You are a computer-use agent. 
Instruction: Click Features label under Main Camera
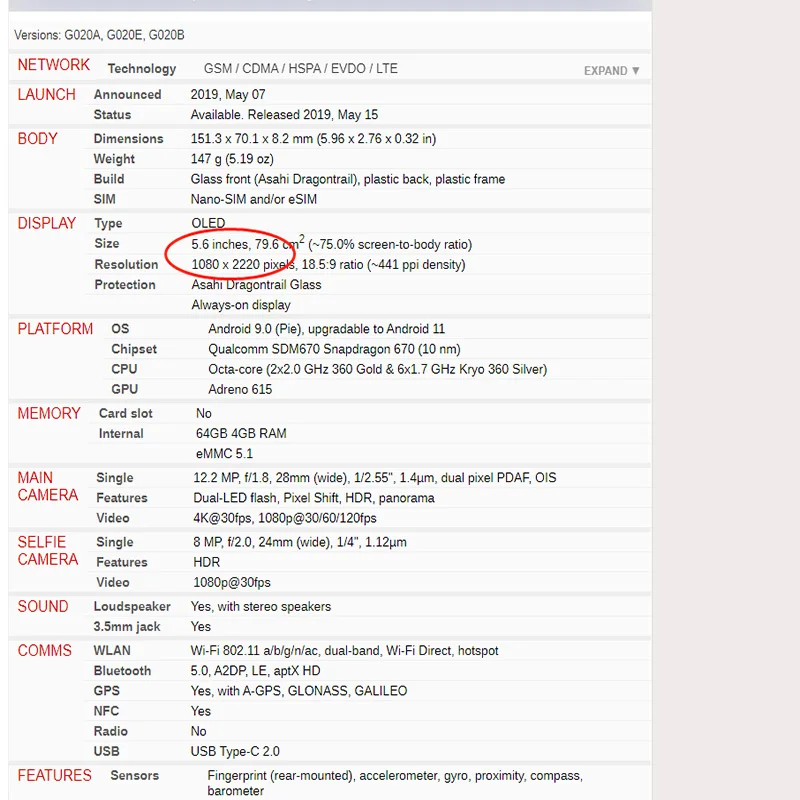[x=122, y=498]
